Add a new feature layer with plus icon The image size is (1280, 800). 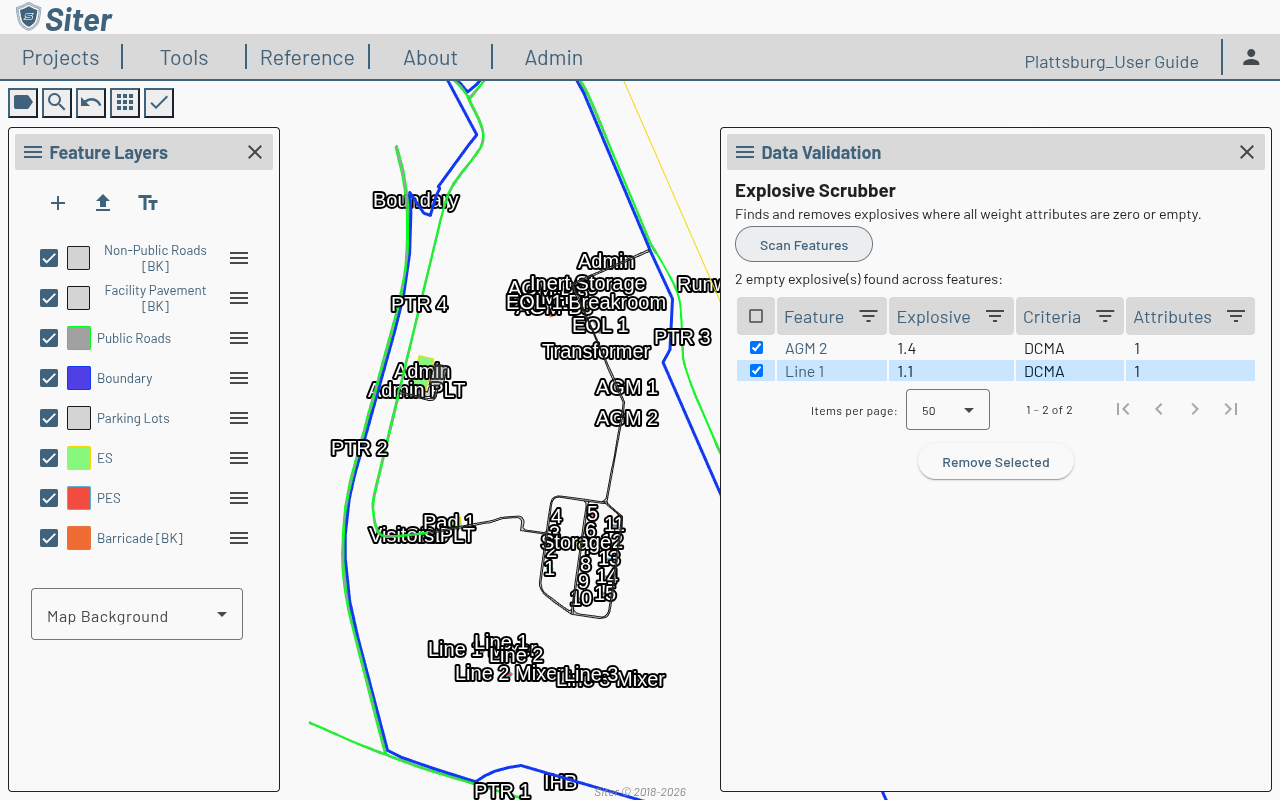point(58,203)
